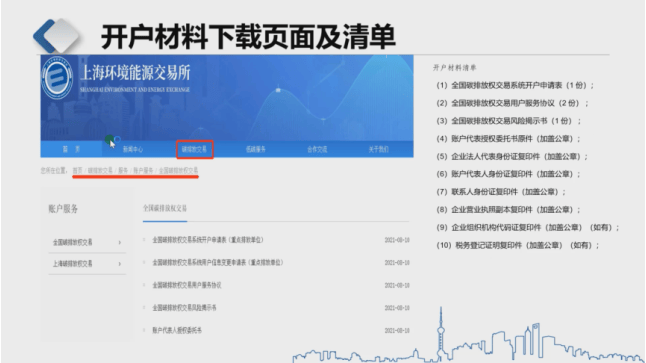Screen dimensions: 646x363
Task: Click checklist item (3) 风险揭示书（1份）
Action: click(508, 121)
